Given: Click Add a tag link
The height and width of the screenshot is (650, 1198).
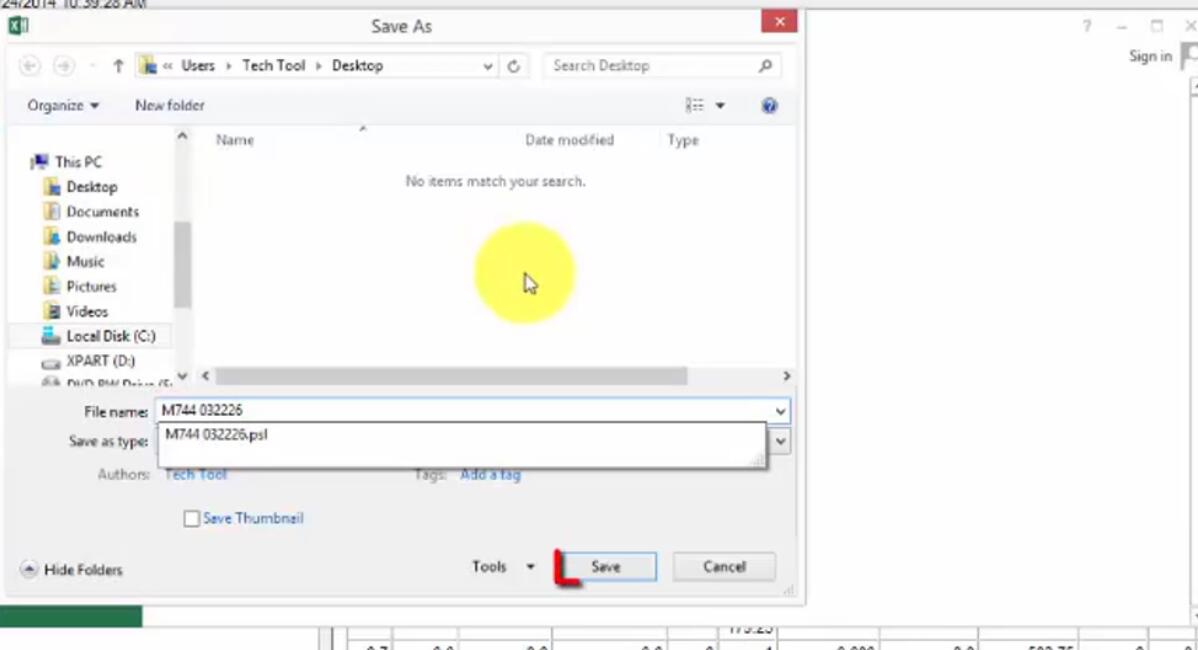Looking at the screenshot, I should click(x=491, y=474).
